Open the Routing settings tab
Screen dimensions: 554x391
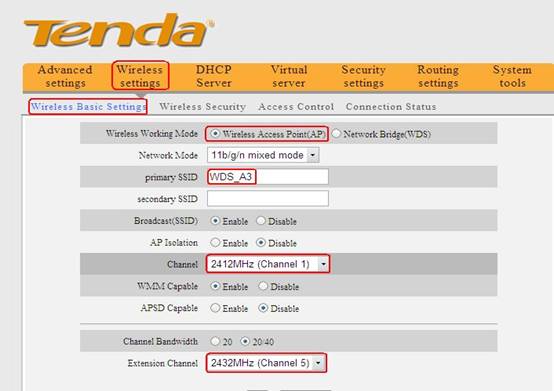(x=438, y=76)
